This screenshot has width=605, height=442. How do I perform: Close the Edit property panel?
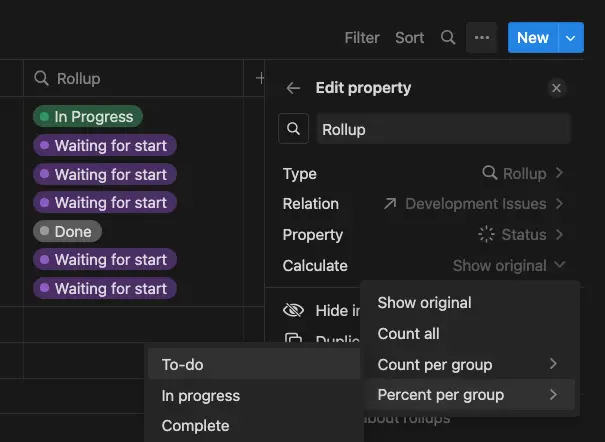[557, 88]
